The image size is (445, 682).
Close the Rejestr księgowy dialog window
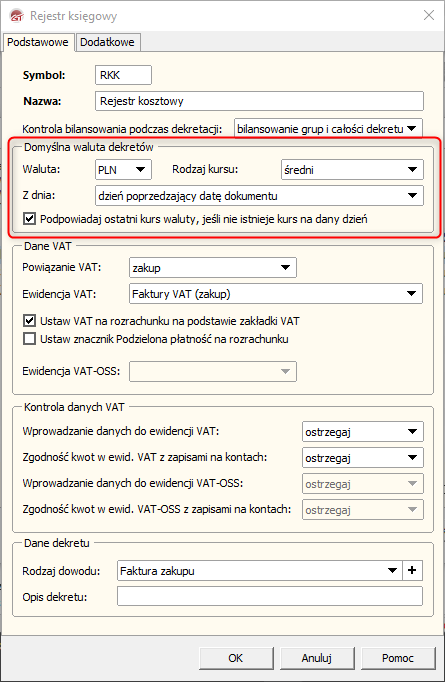point(429,15)
